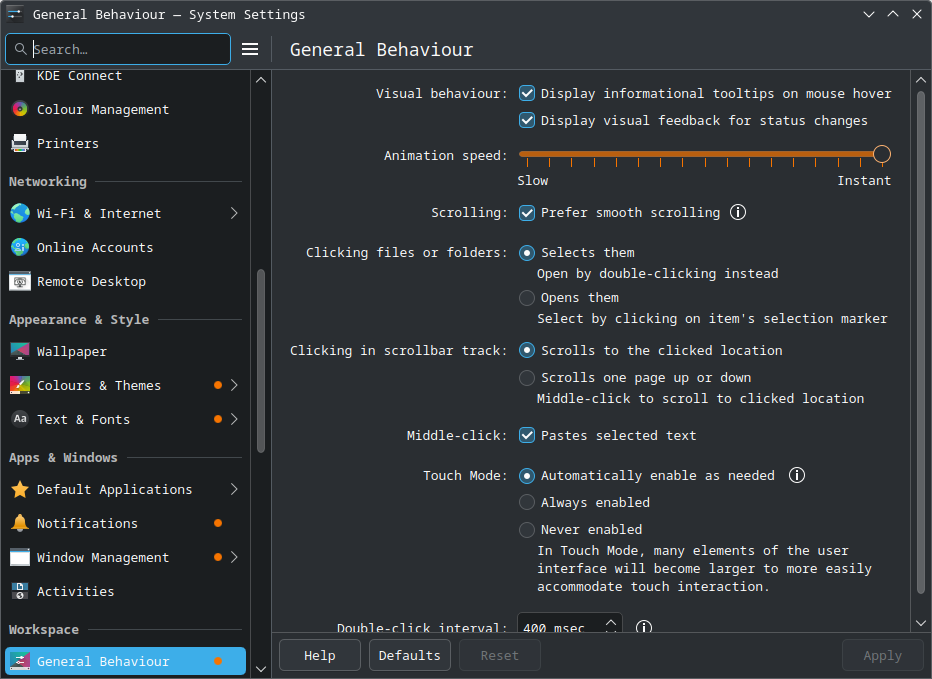932x679 pixels.
Task: Expand the Wi-Fi & Internet section
Action: (234, 213)
